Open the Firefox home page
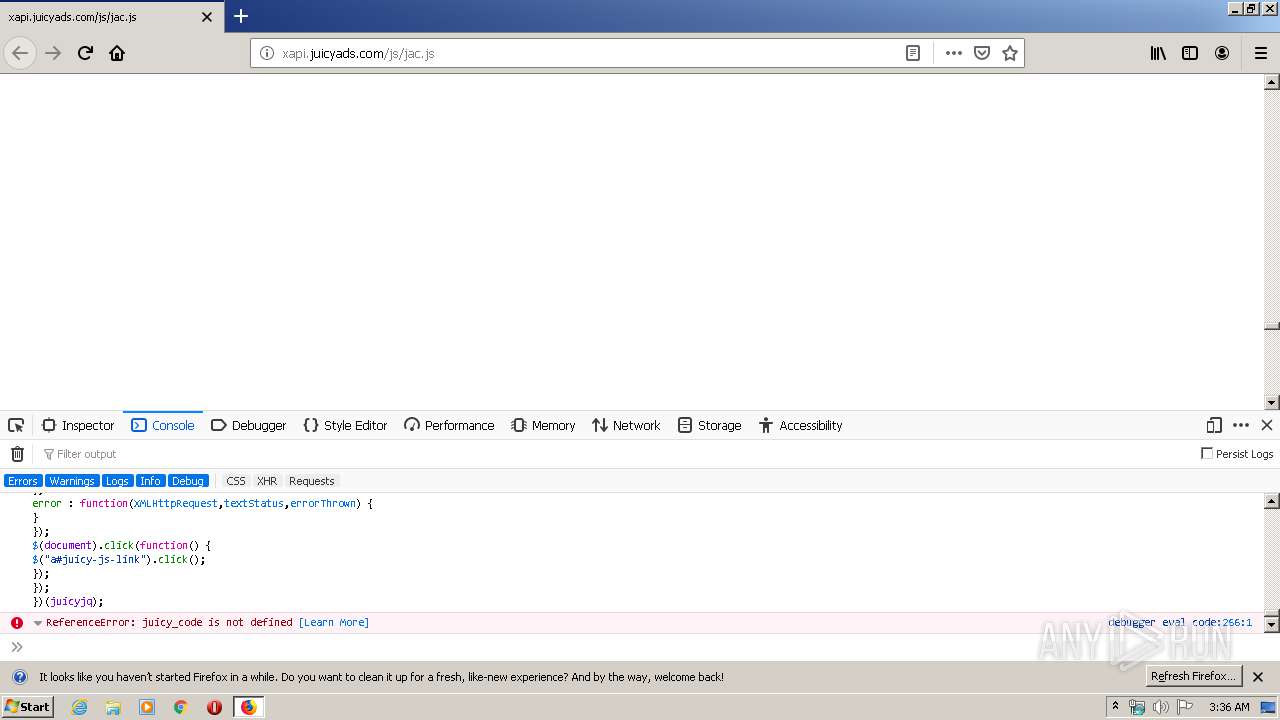This screenshot has width=1280, height=720. pyautogui.click(x=117, y=53)
